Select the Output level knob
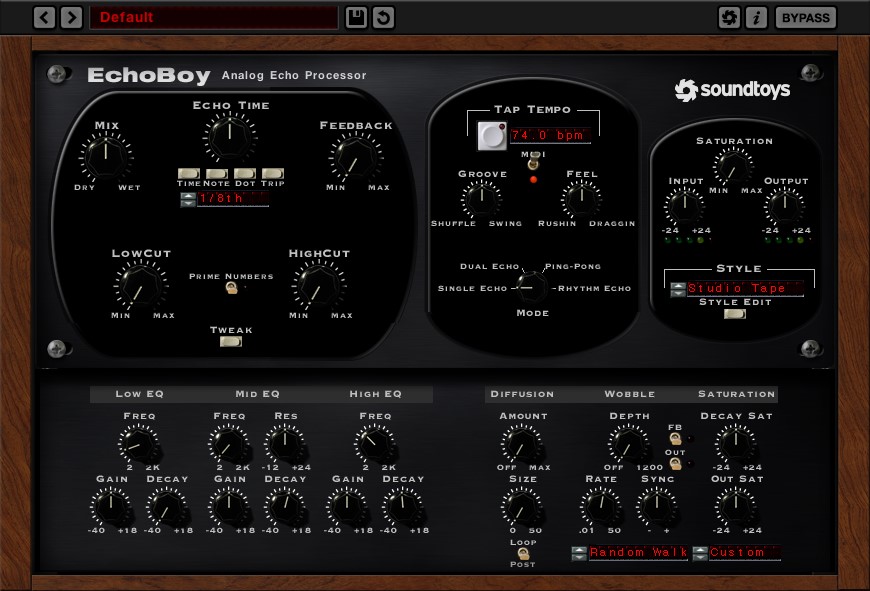870x591 pixels. pyautogui.click(x=785, y=206)
